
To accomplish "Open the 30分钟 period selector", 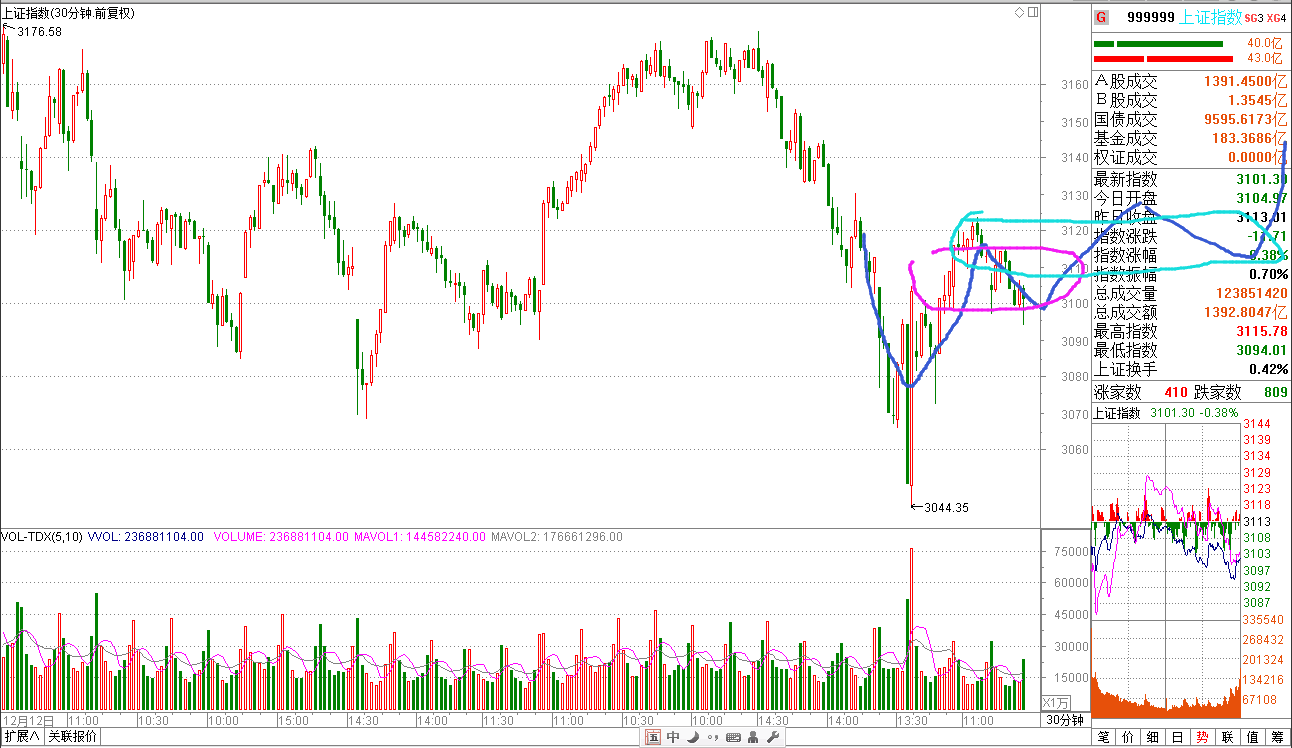I will [x=1065, y=720].
